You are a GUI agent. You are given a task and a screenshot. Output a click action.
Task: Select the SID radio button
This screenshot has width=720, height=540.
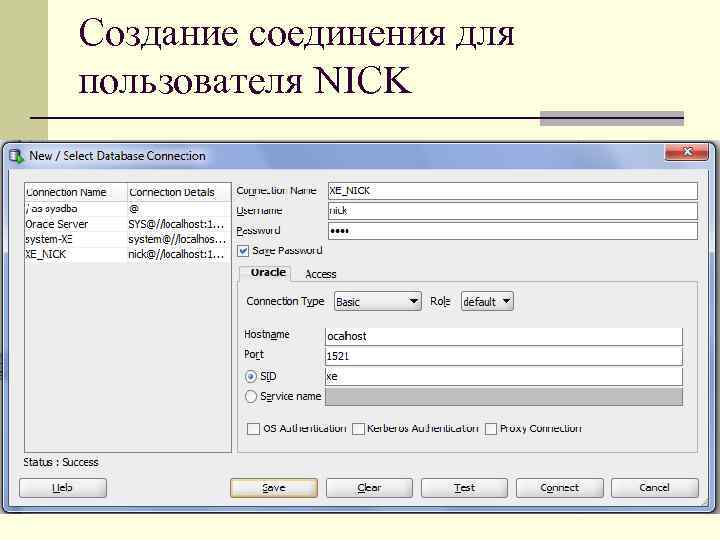click(x=251, y=377)
